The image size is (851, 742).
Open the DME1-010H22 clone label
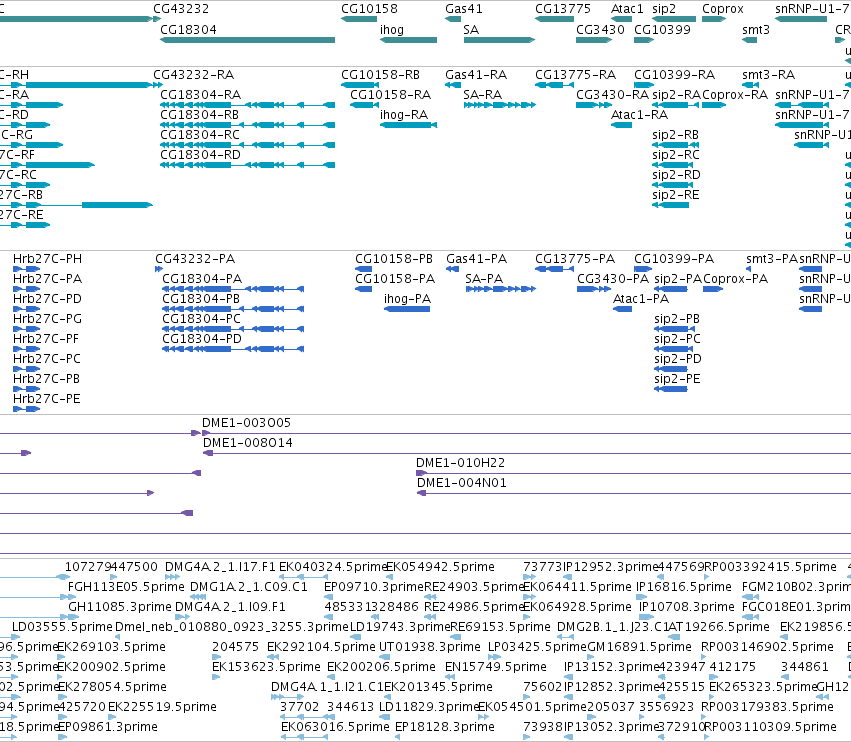coord(460,463)
